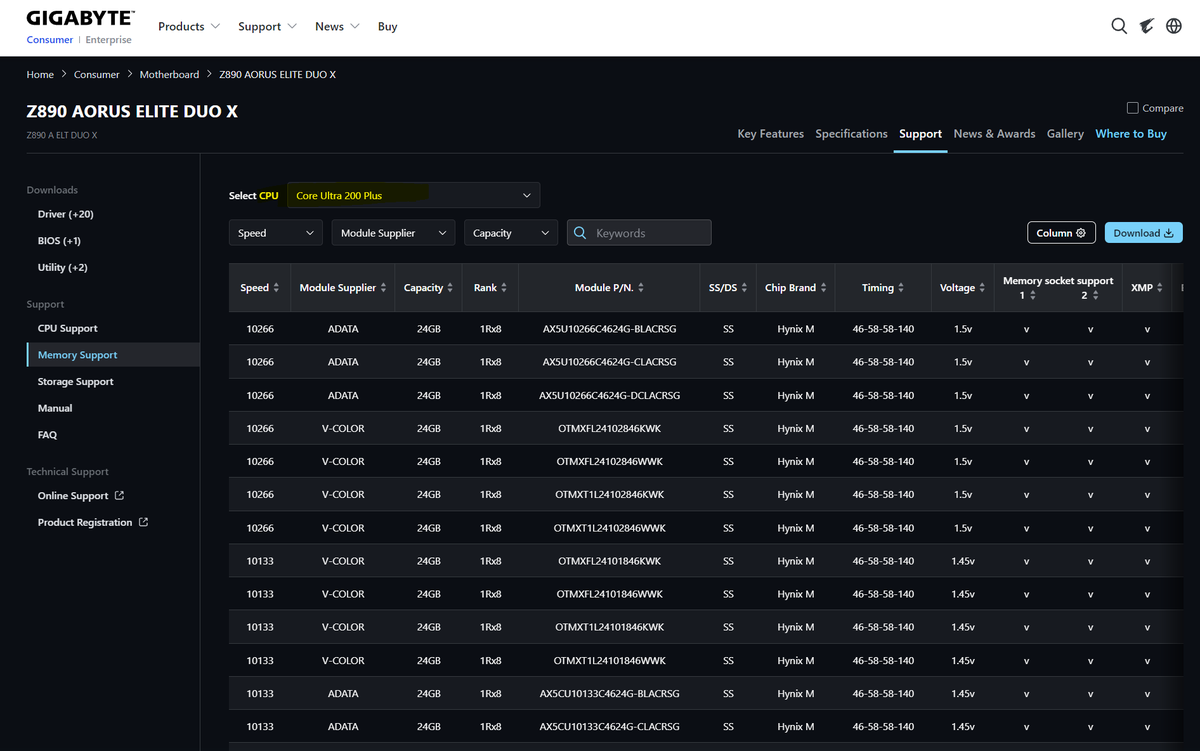Switch to News & Awards tab
The height and width of the screenshot is (751, 1200).
994,134
